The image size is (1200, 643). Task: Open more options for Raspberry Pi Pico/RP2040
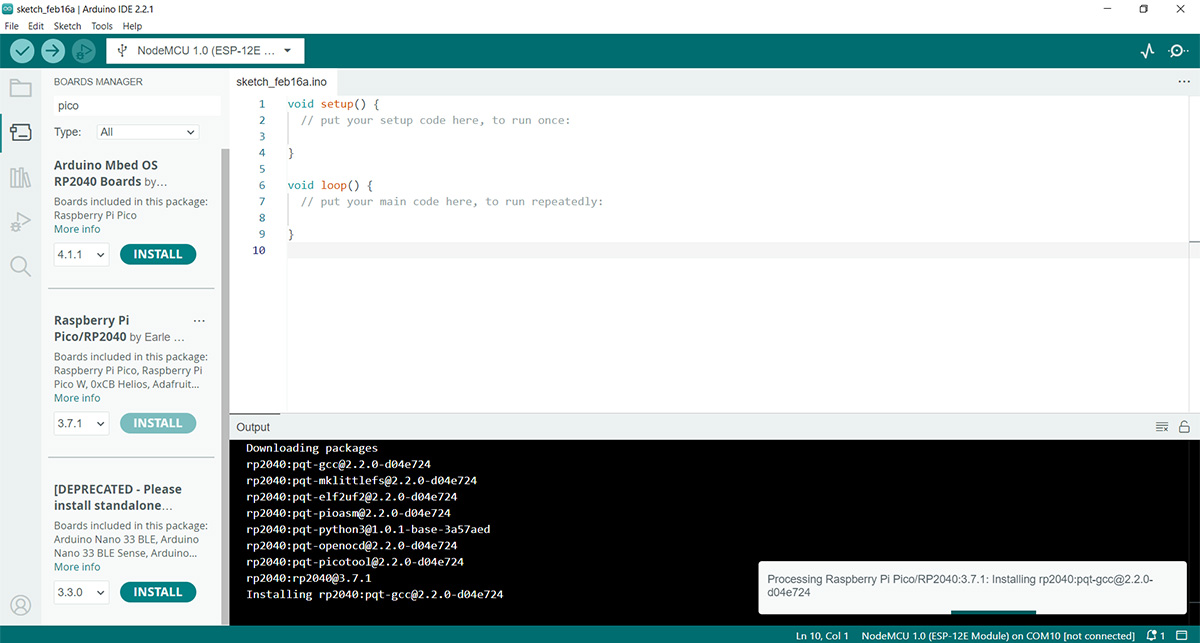click(199, 321)
